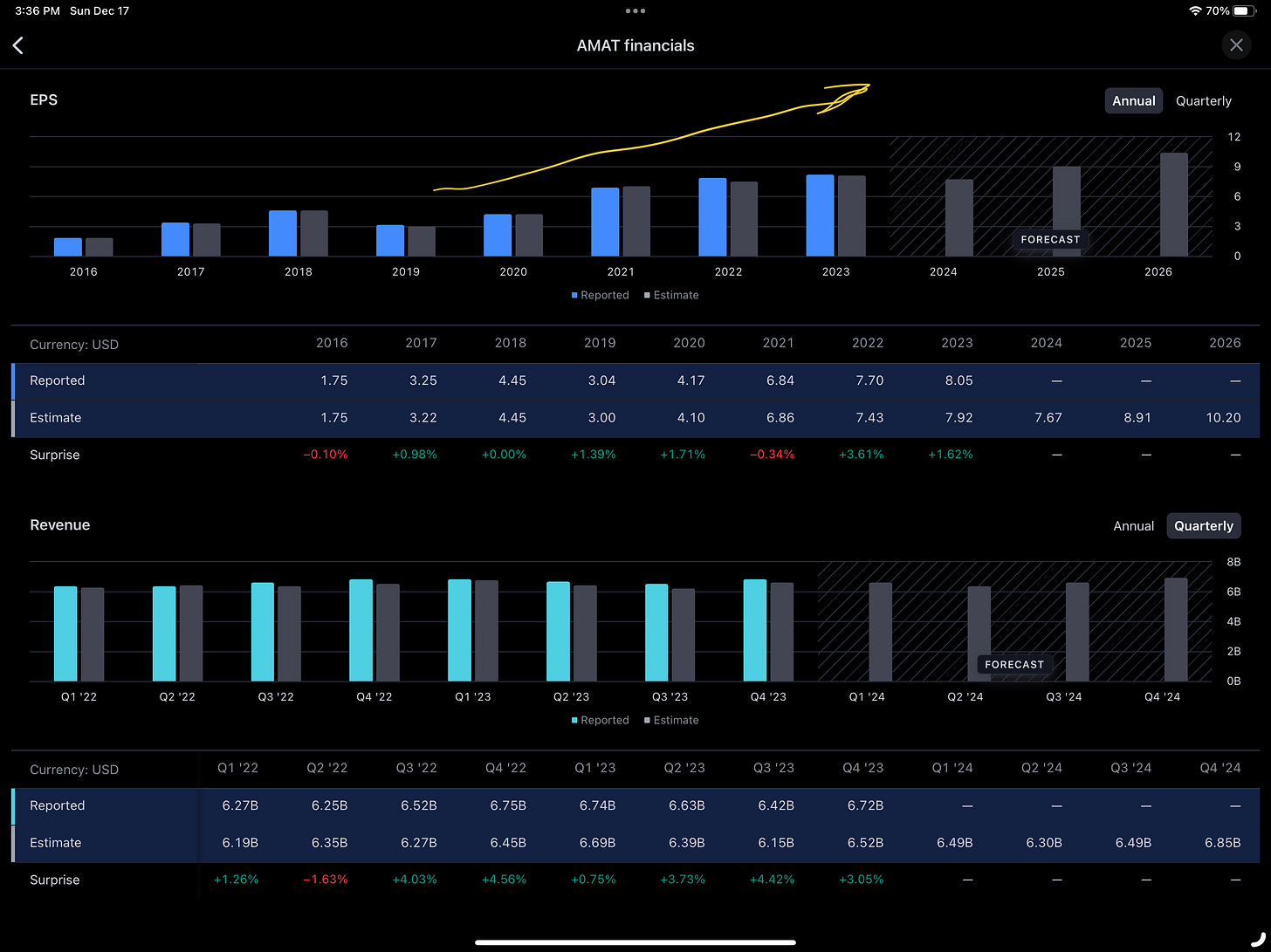1271x952 pixels.
Task: Click the Q3 '23 revenue table header
Action: (x=773, y=768)
